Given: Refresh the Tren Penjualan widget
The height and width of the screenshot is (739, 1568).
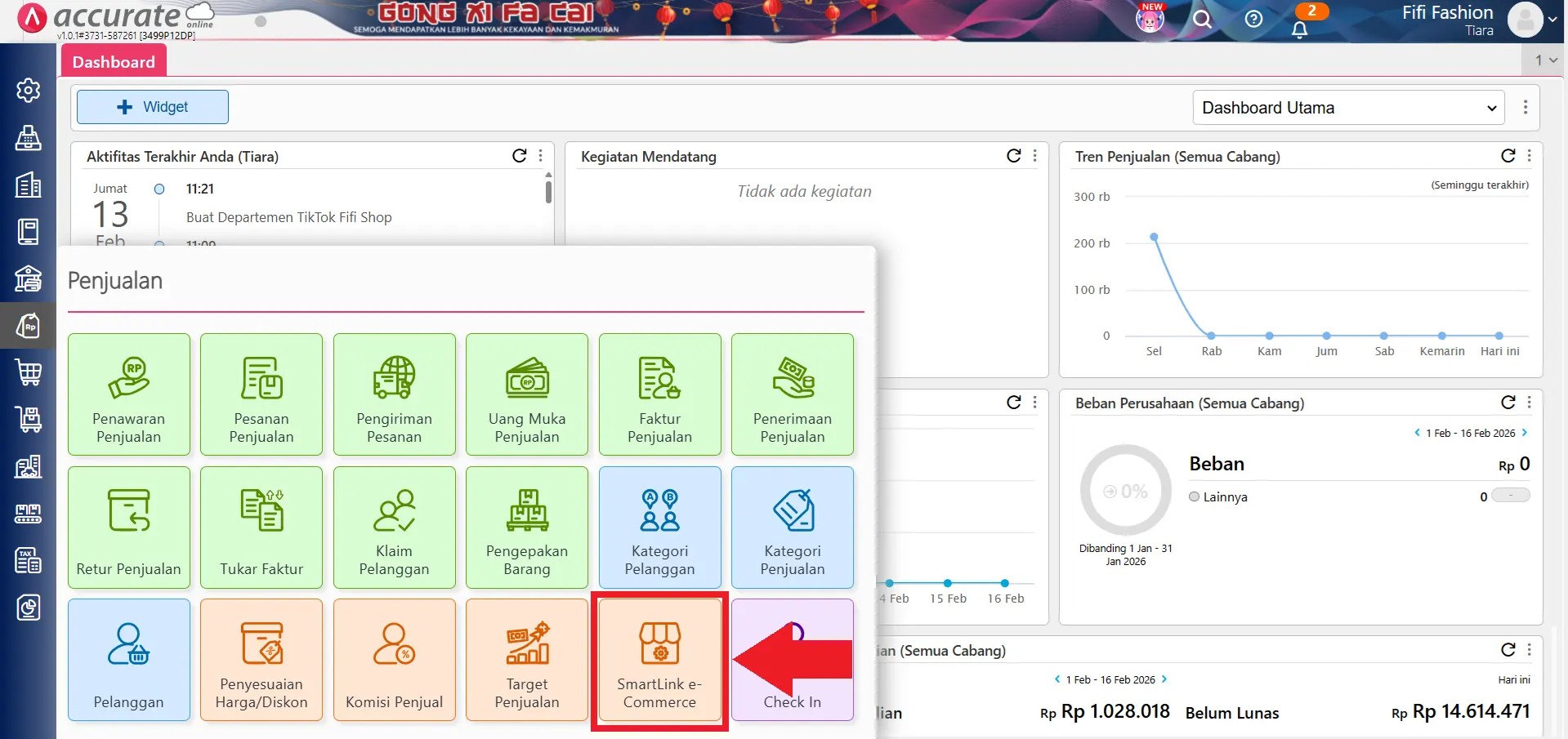Looking at the screenshot, I should [1508, 156].
